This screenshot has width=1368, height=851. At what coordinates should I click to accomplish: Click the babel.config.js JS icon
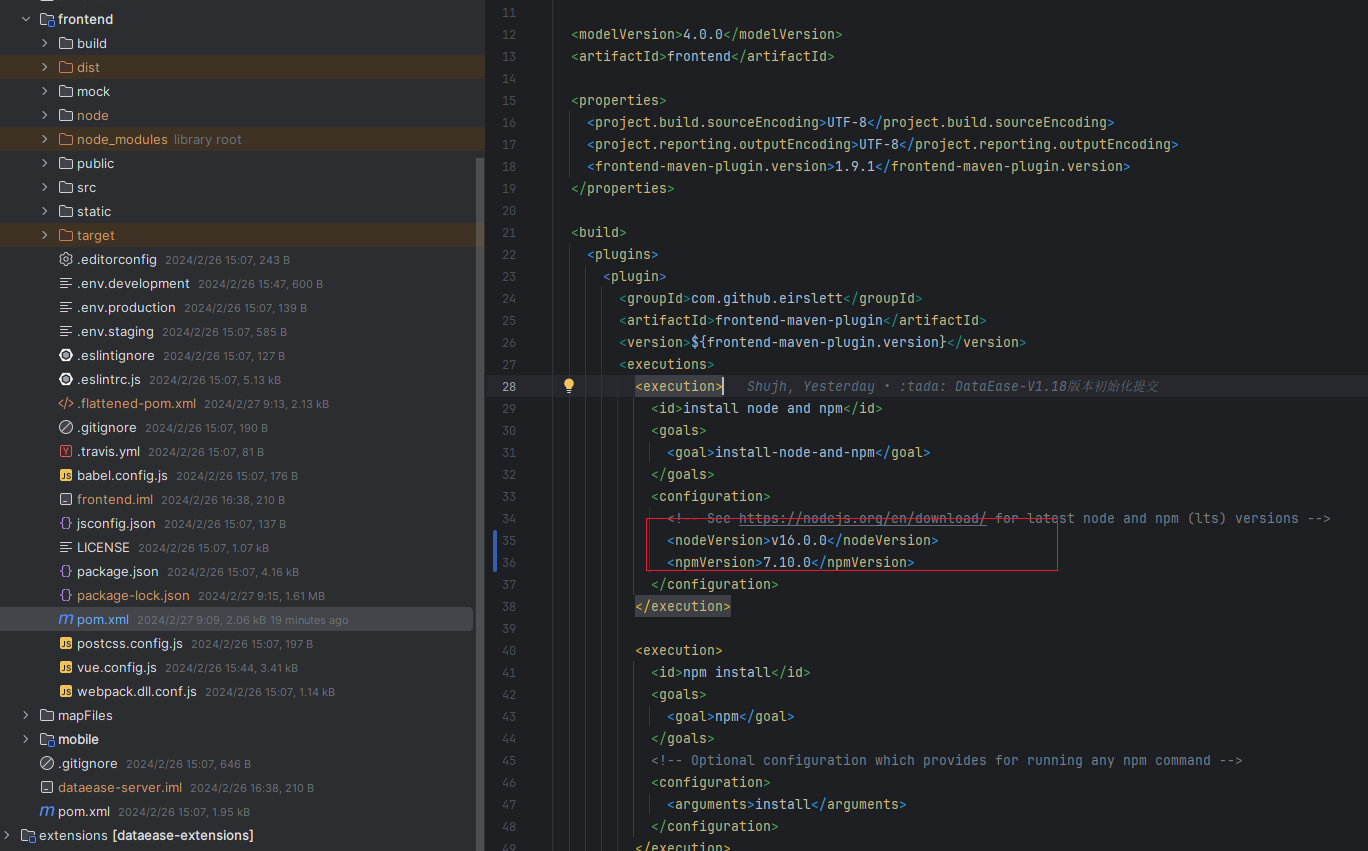click(66, 475)
